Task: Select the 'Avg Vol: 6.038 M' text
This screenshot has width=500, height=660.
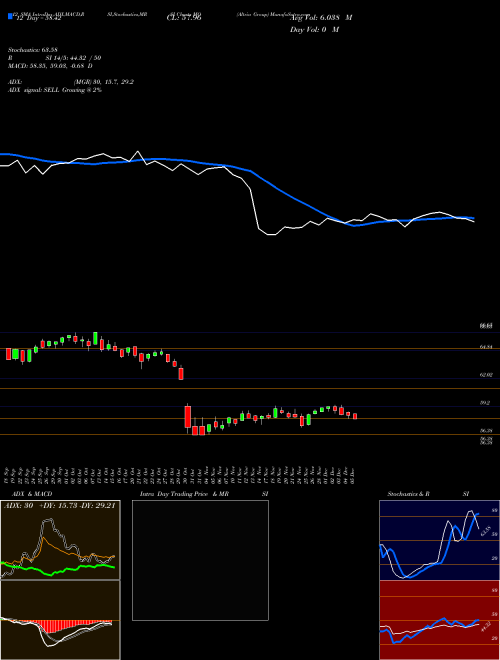Action: pos(321,18)
